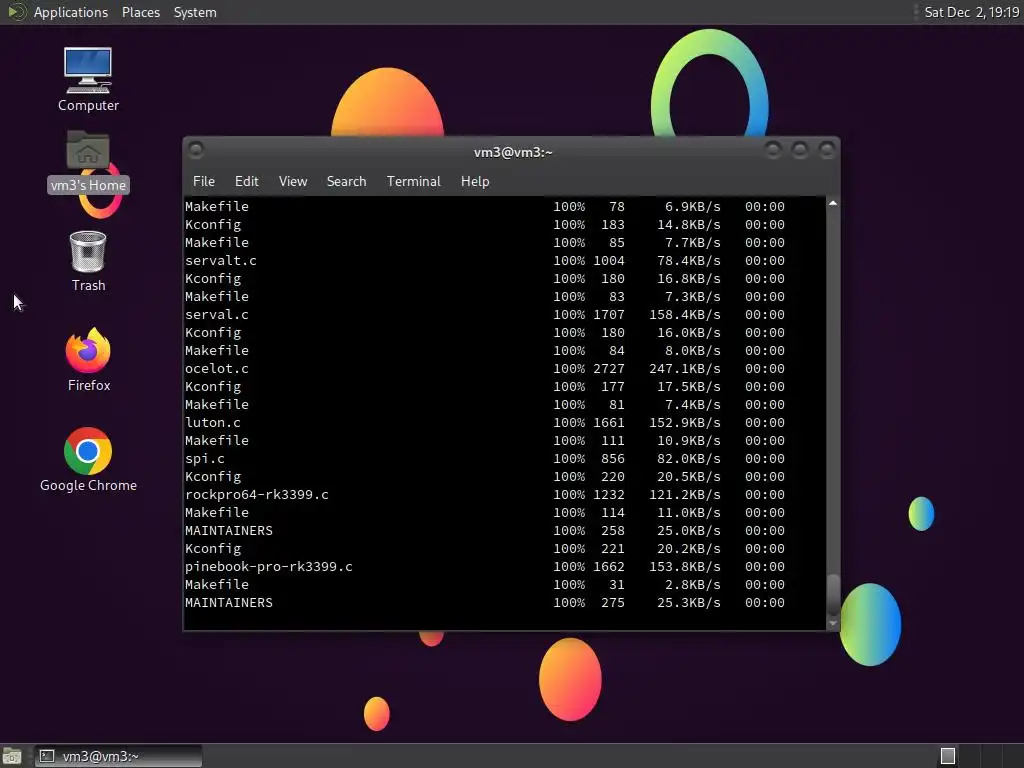1024x768 pixels.
Task: Click the MATE logo icon beside Applications
Action: [x=16, y=12]
